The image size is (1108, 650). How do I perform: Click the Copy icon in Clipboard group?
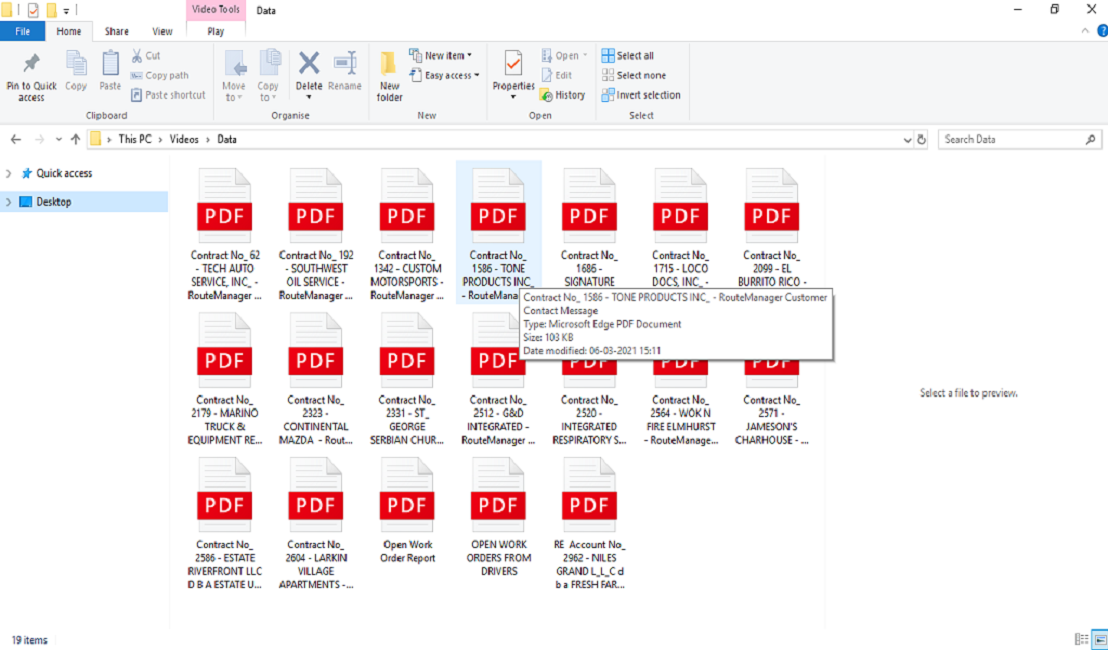76,63
